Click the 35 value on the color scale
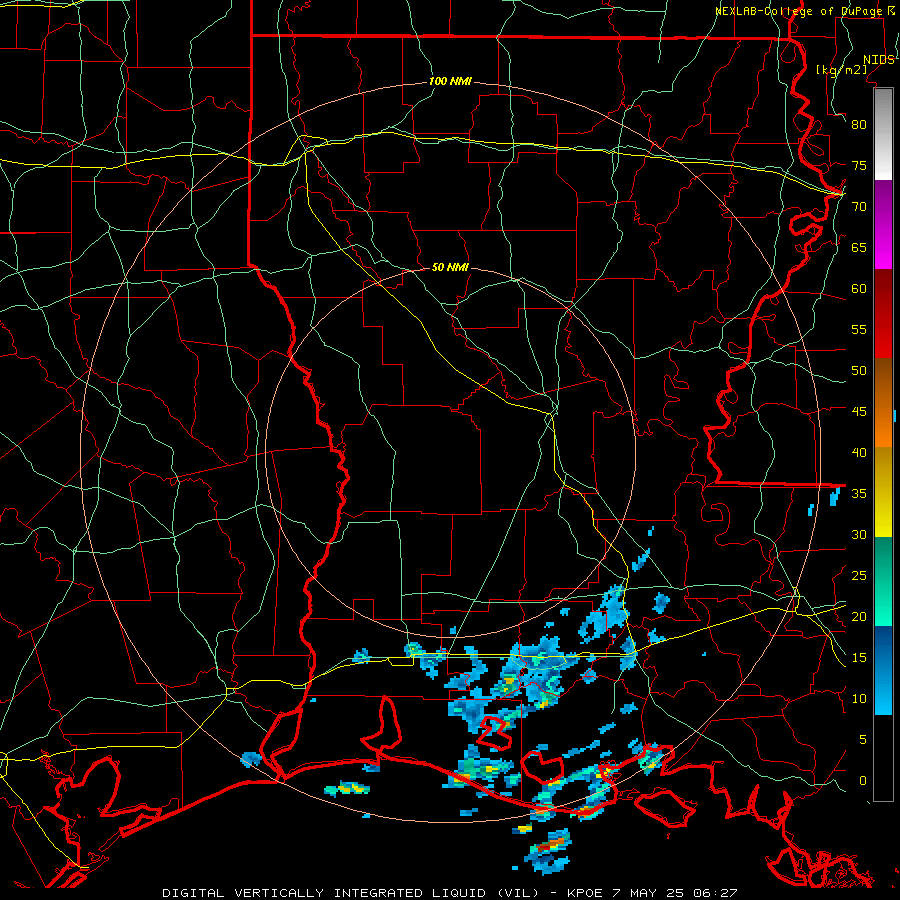This screenshot has height=900, width=900. click(x=859, y=494)
